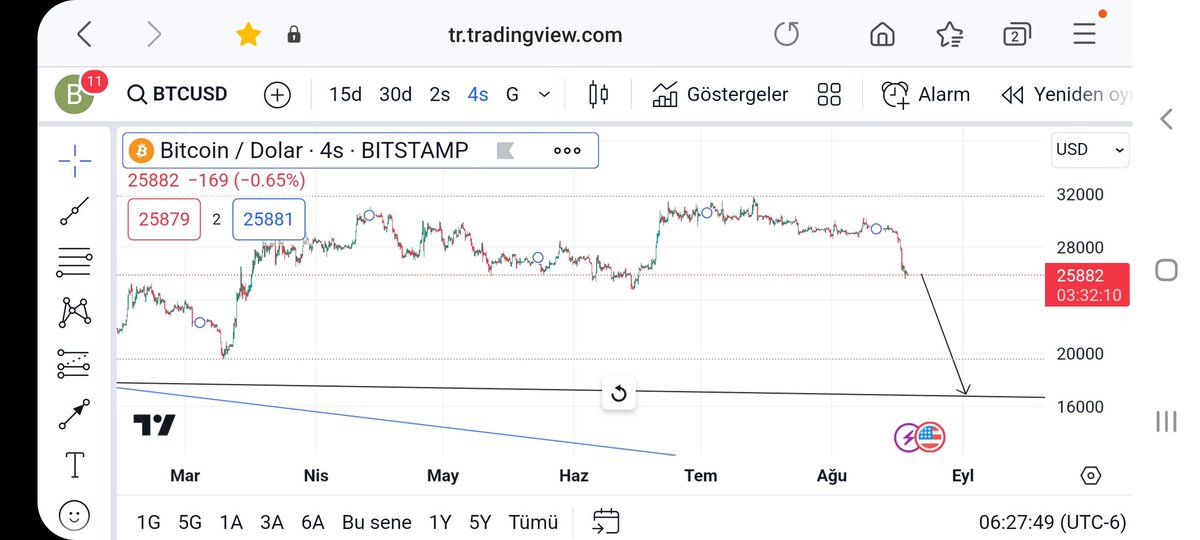
Task: Reload the page with refresh icon
Action: coord(787,35)
